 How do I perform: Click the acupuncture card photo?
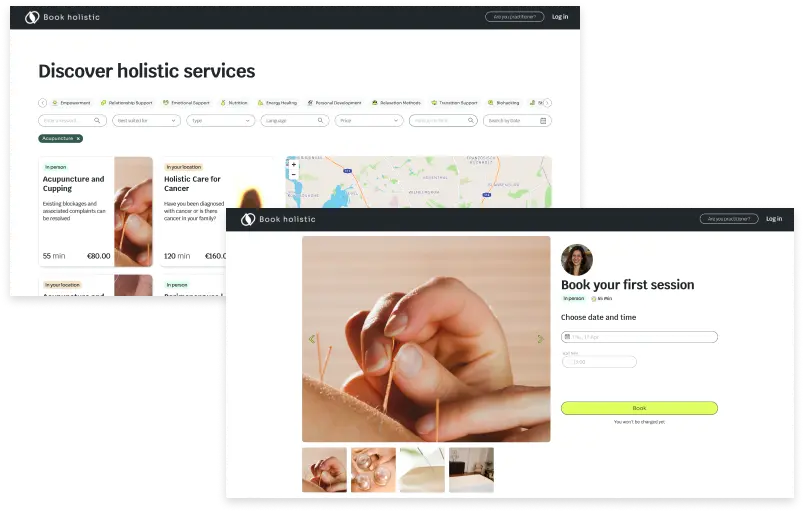133,212
